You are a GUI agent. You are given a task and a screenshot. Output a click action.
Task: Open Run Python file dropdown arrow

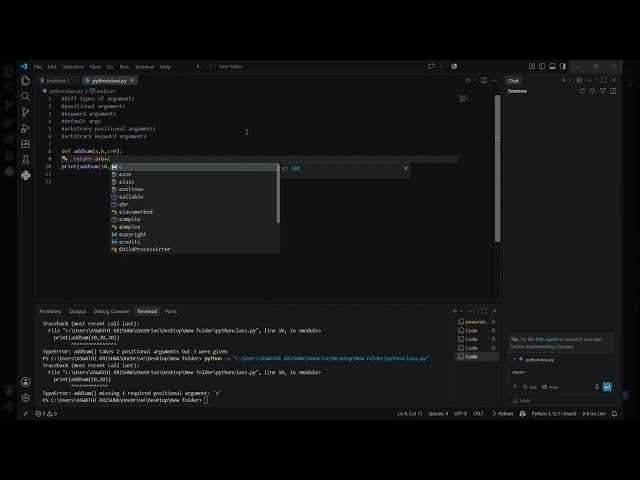click(x=475, y=80)
